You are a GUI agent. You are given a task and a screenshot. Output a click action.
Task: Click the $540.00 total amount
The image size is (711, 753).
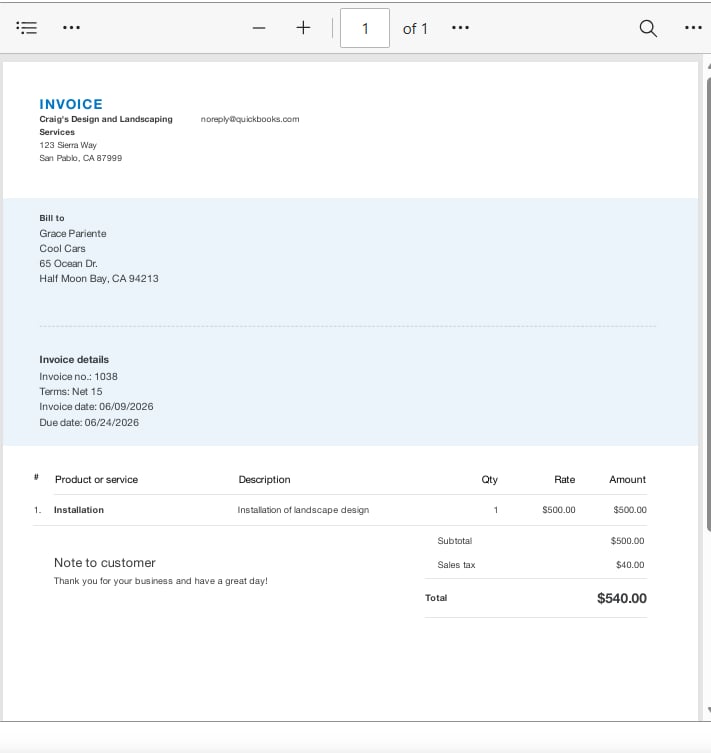[x=622, y=598]
